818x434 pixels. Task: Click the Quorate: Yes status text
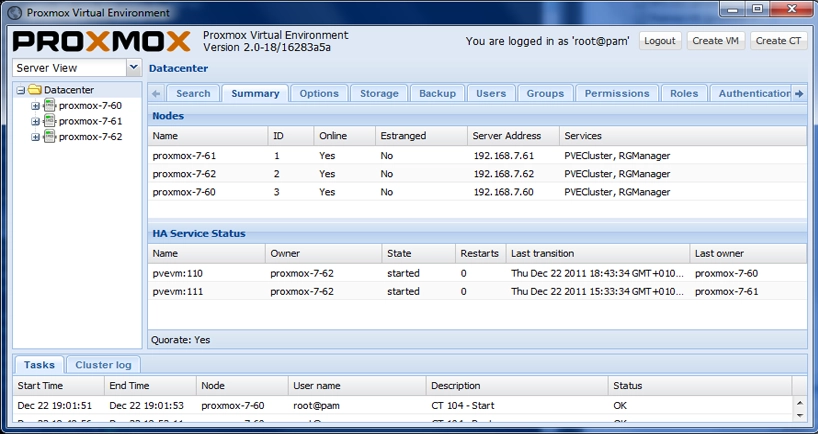coord(181,340)
